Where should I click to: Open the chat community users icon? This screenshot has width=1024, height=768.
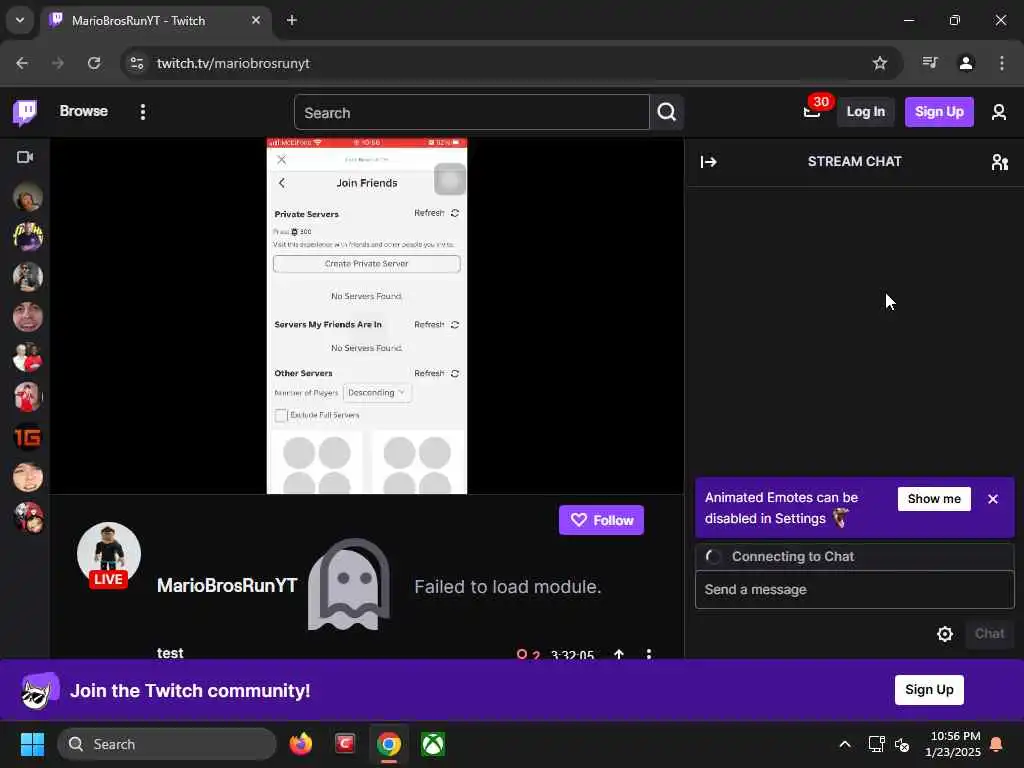tap(999, 161)
